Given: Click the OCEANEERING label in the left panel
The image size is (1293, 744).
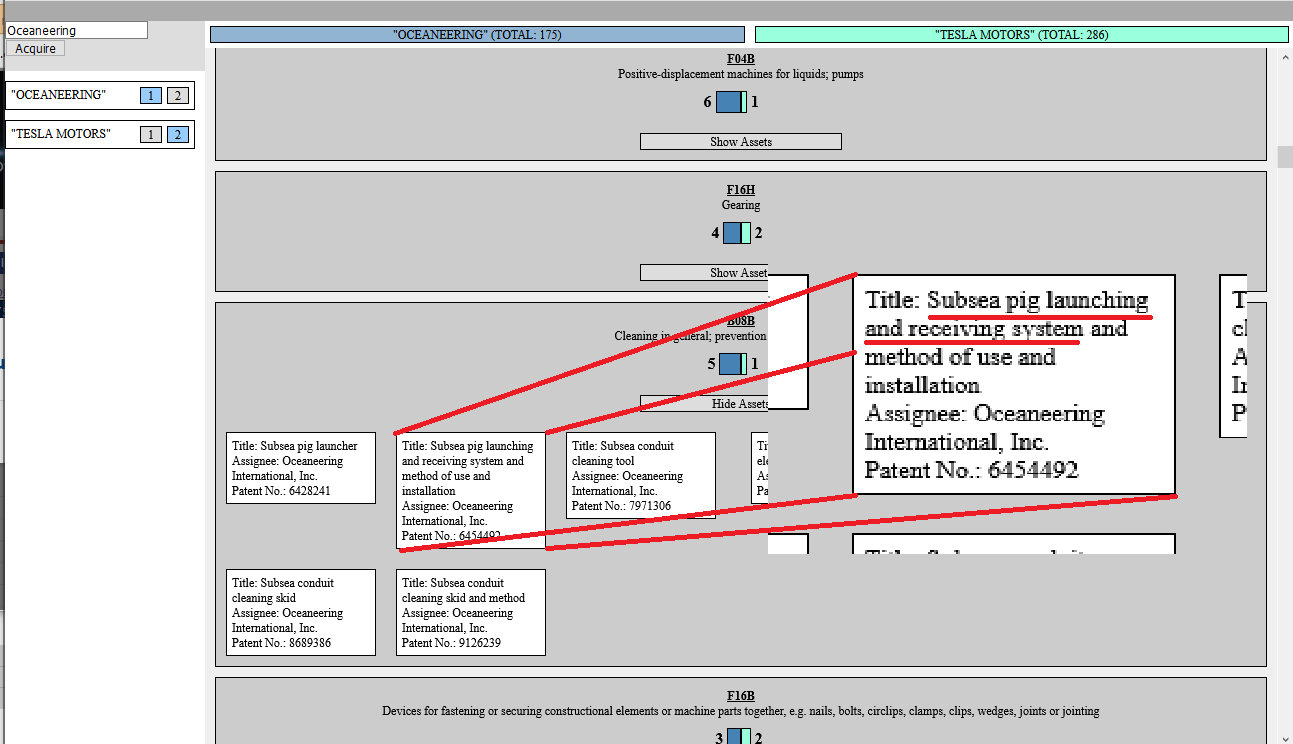Looking at the screenshot, I should [x=58, y=95].
